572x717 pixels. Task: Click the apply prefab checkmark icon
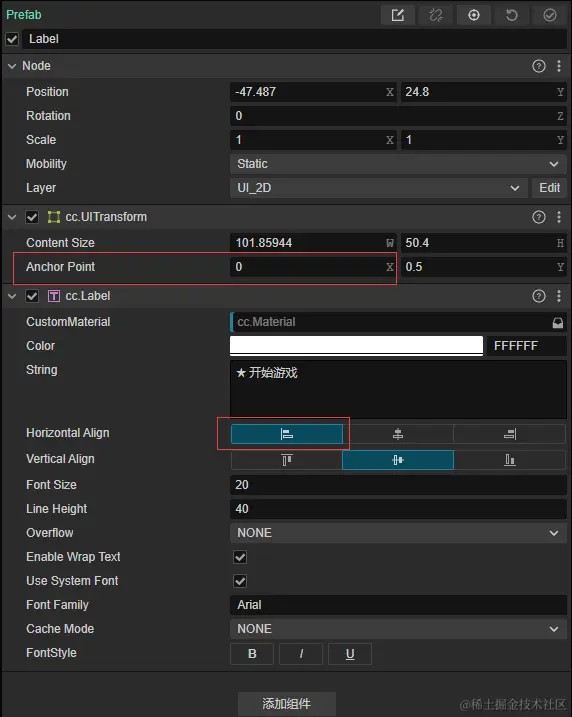click(550, 15)
